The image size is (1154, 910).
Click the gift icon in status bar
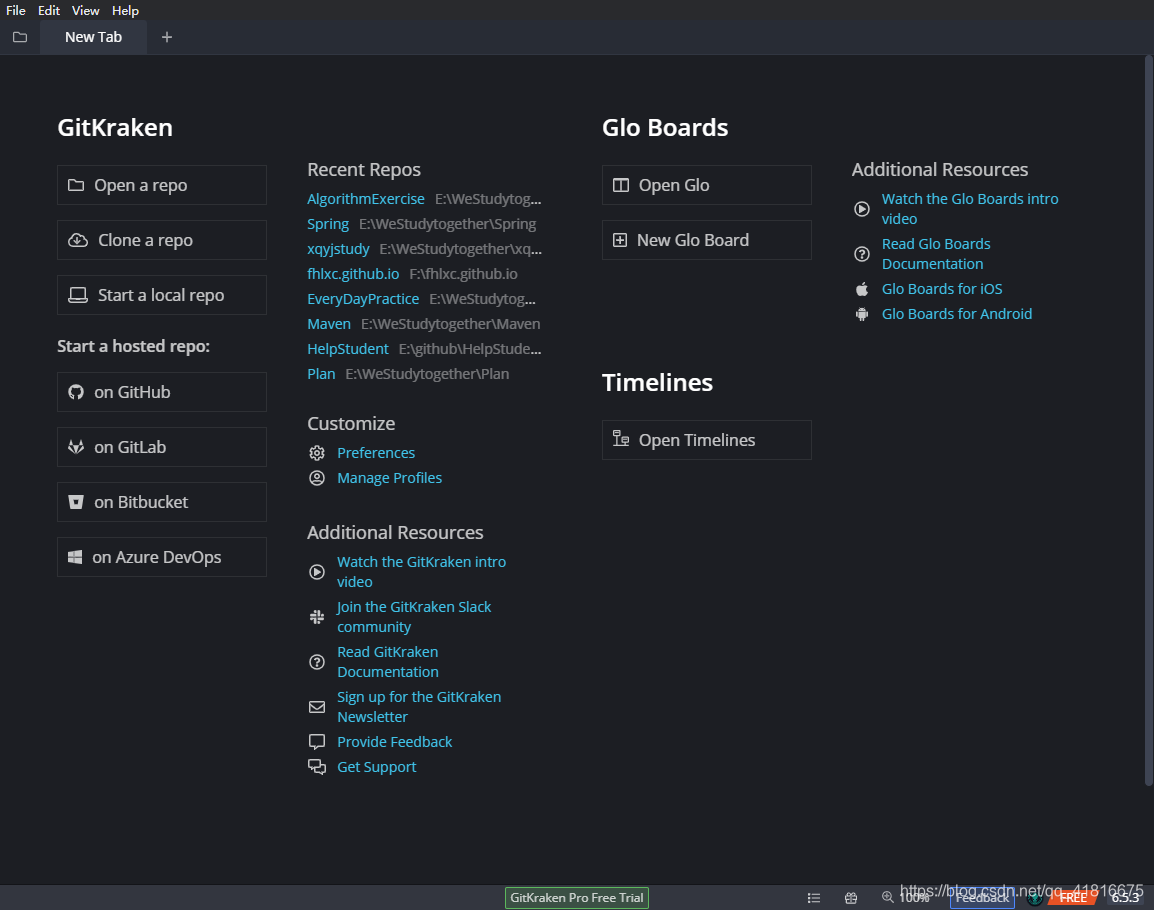coord(851,897)
